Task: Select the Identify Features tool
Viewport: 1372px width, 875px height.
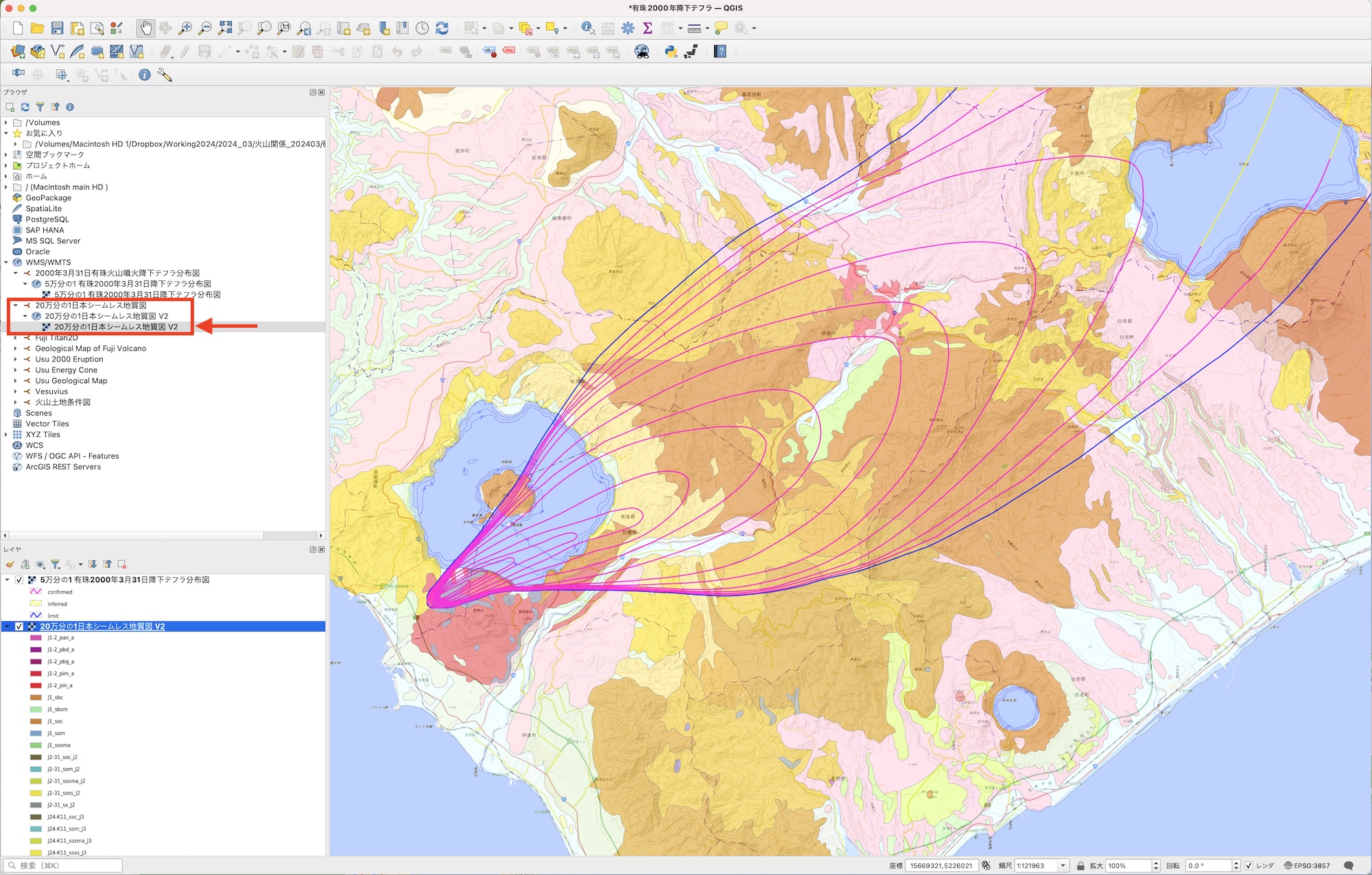Action: [x=588, y=28]
